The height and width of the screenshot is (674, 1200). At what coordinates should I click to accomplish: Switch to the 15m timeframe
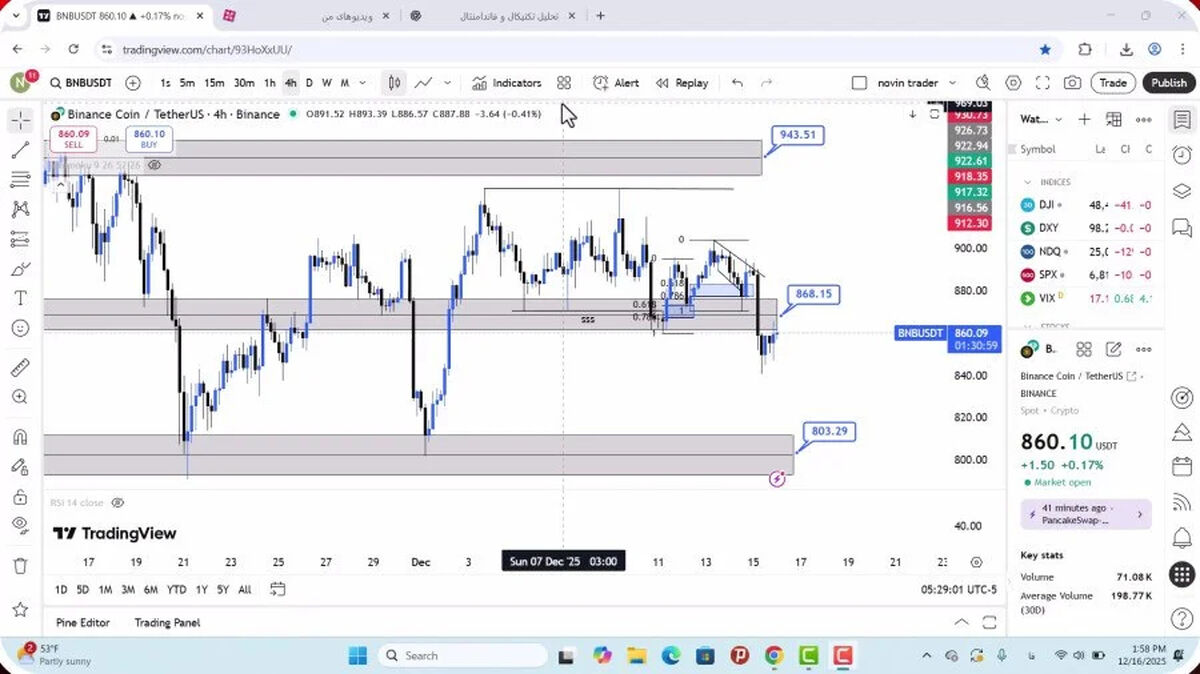(x=214, y=83)
